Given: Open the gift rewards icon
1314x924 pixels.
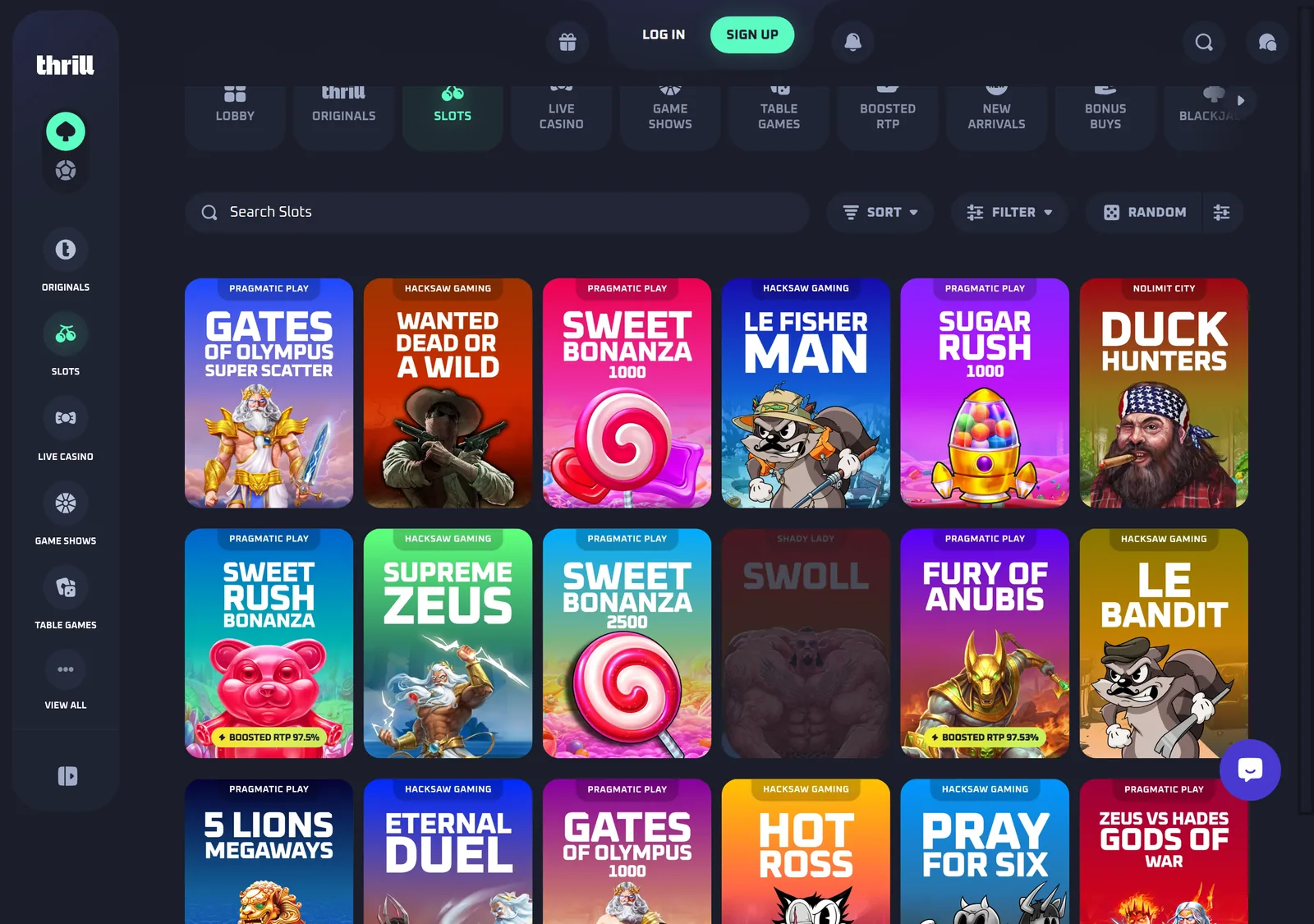Looking at the screenshot, I should [567, 42].
